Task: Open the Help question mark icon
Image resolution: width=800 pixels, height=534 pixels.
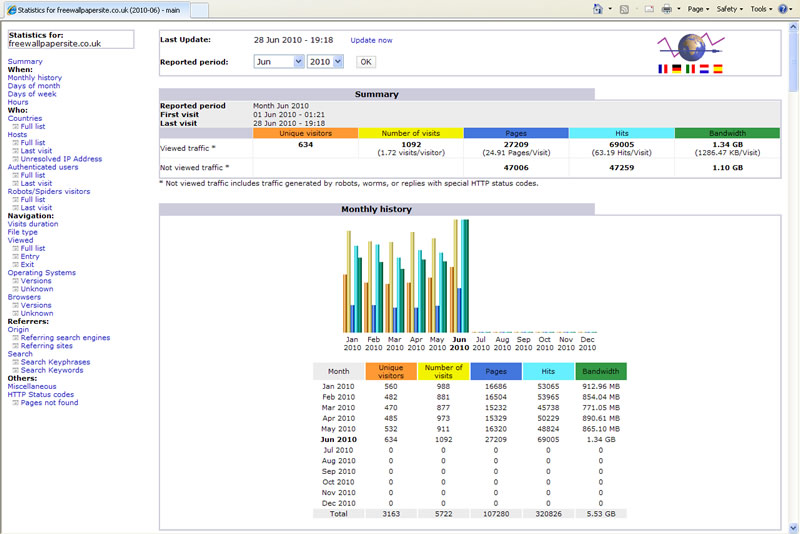Action: [x=783, y=9]
